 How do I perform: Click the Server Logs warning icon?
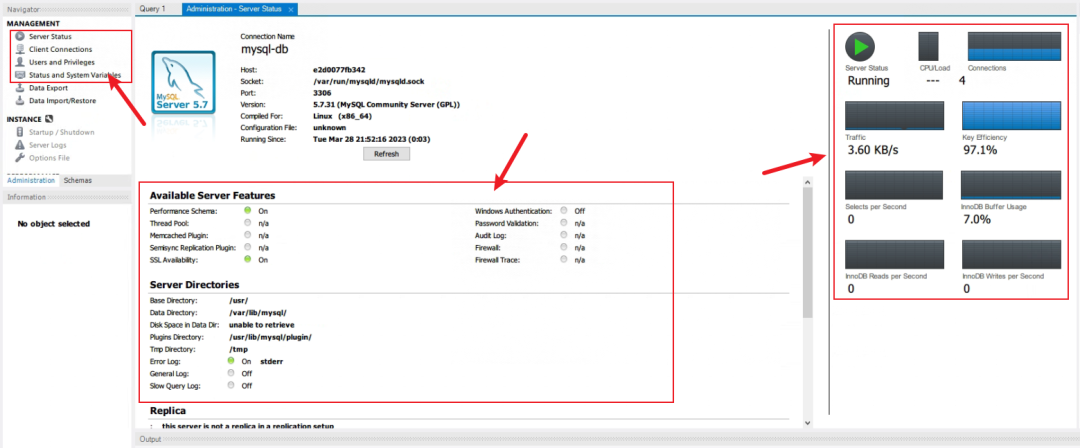click(x=20, y=145)
